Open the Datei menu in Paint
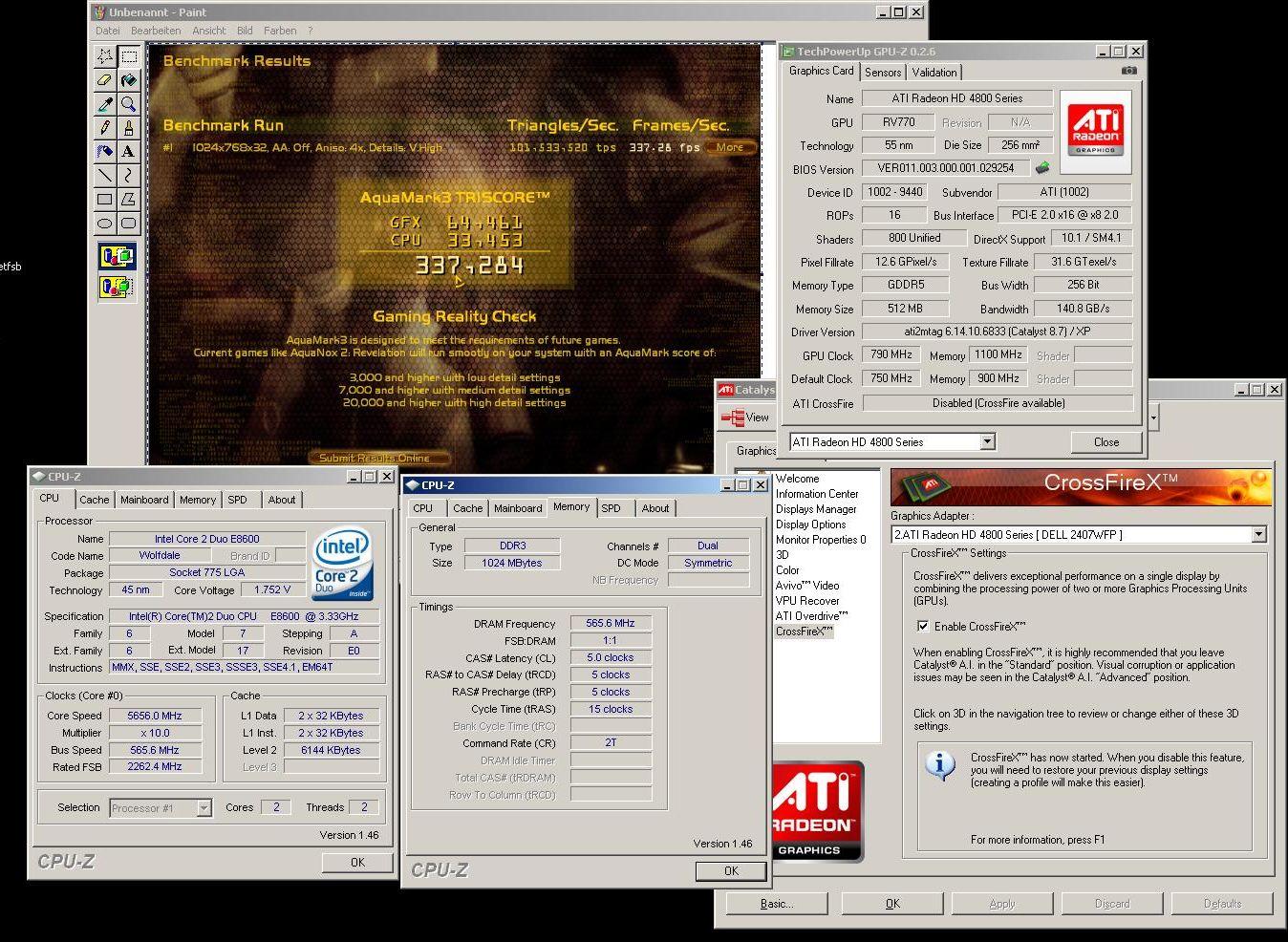This screenshot has width=1288, height=942. tap(108, 31)
